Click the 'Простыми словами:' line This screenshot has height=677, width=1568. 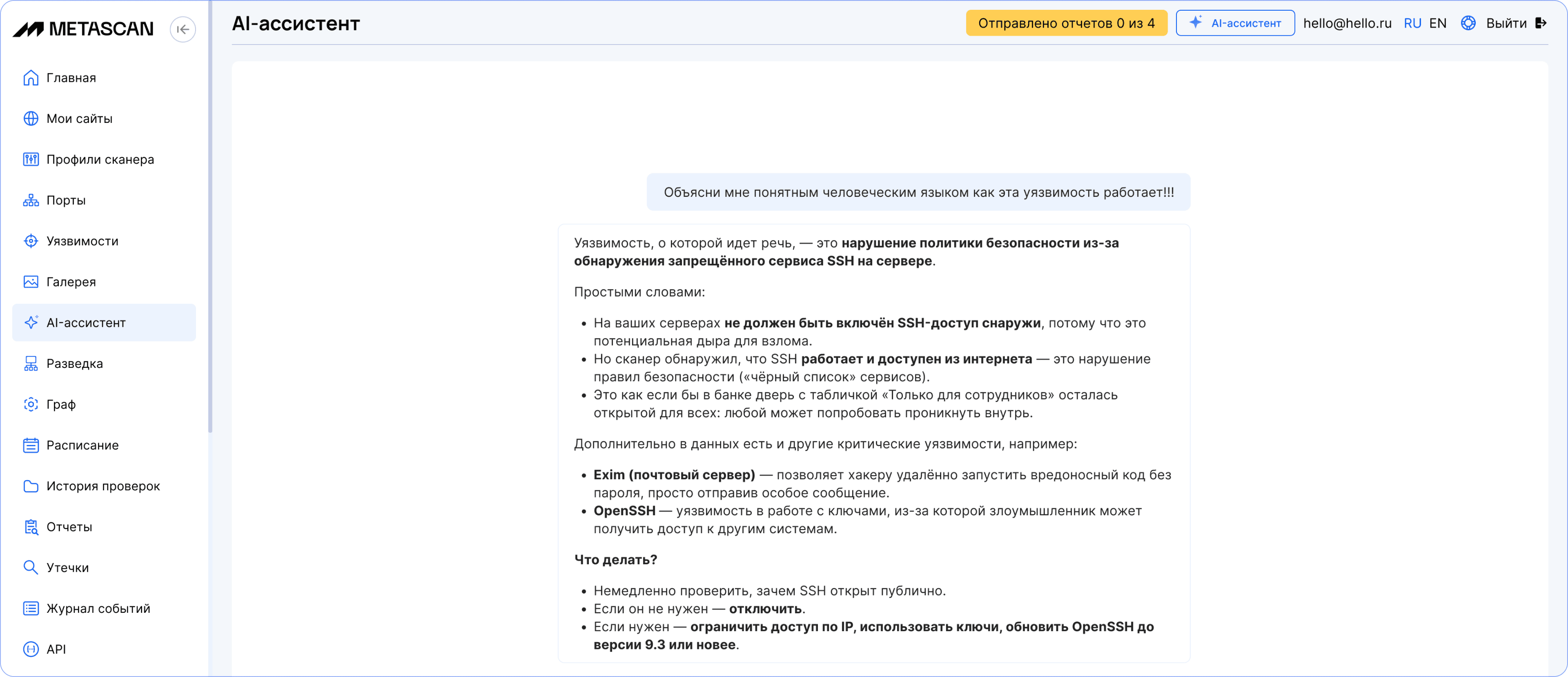pos(639,292)
